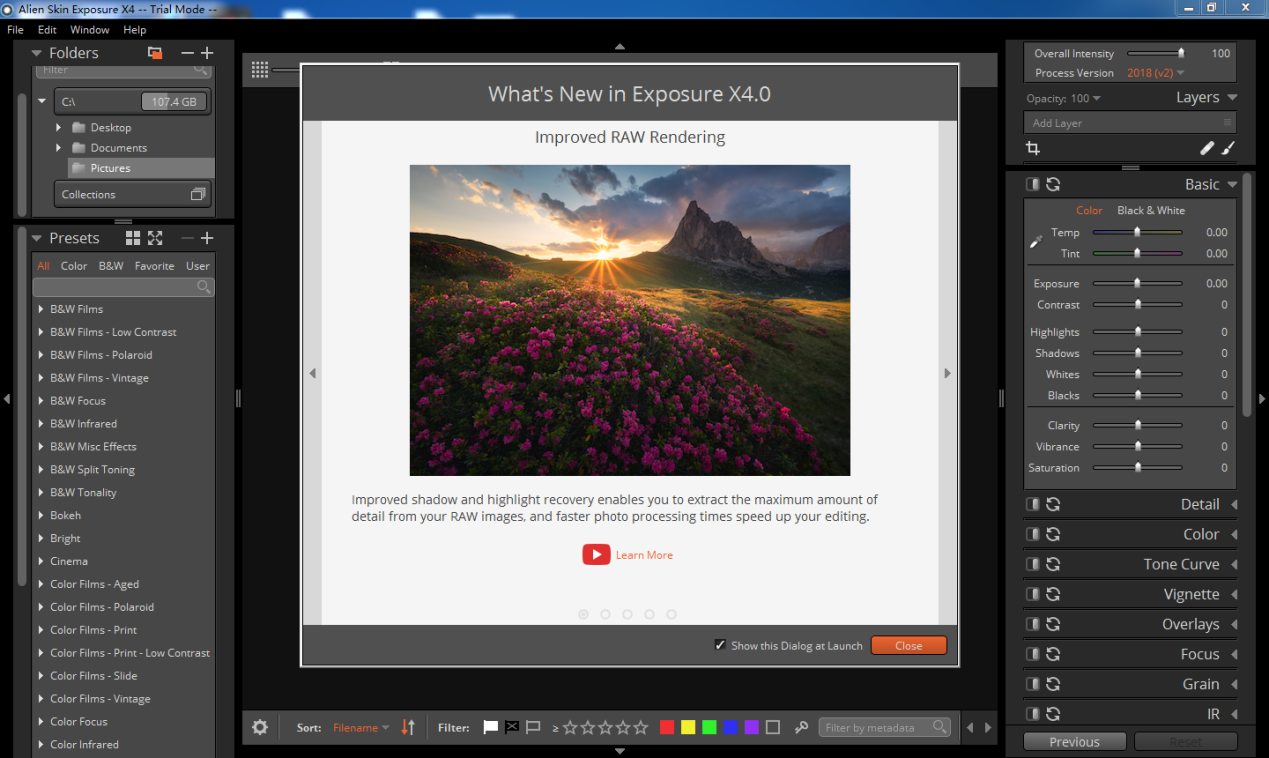Toggle the Color panel on/off switch
Viewport: 1269px width, 758px height.
click(x=1033, y=534)
